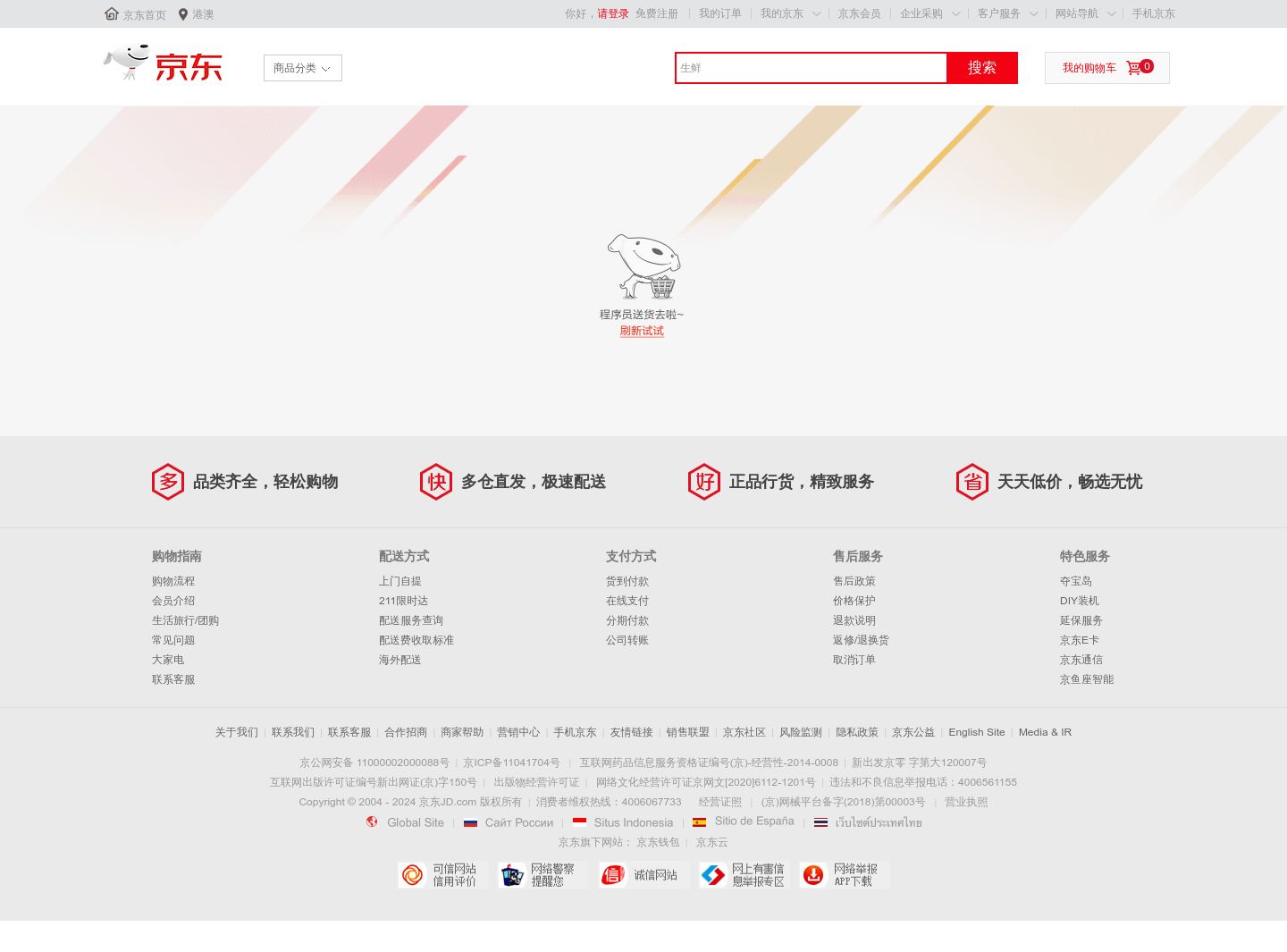Click the 省 hexagon icon
This screenshot has width=1287, height=952.
pyautogui.click(x=972, y=482)
